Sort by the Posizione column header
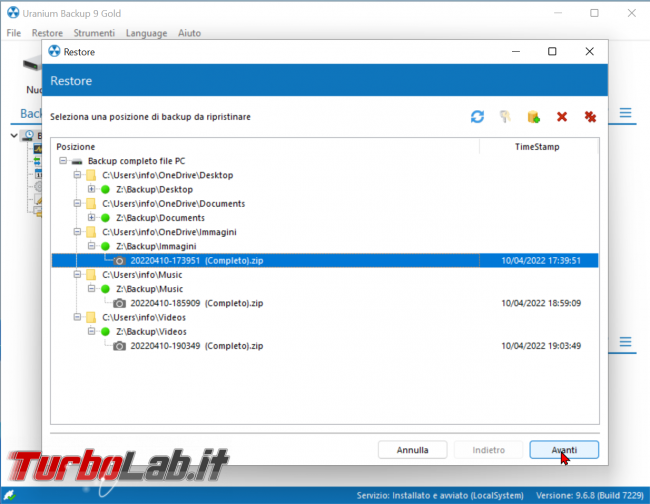 265,147
